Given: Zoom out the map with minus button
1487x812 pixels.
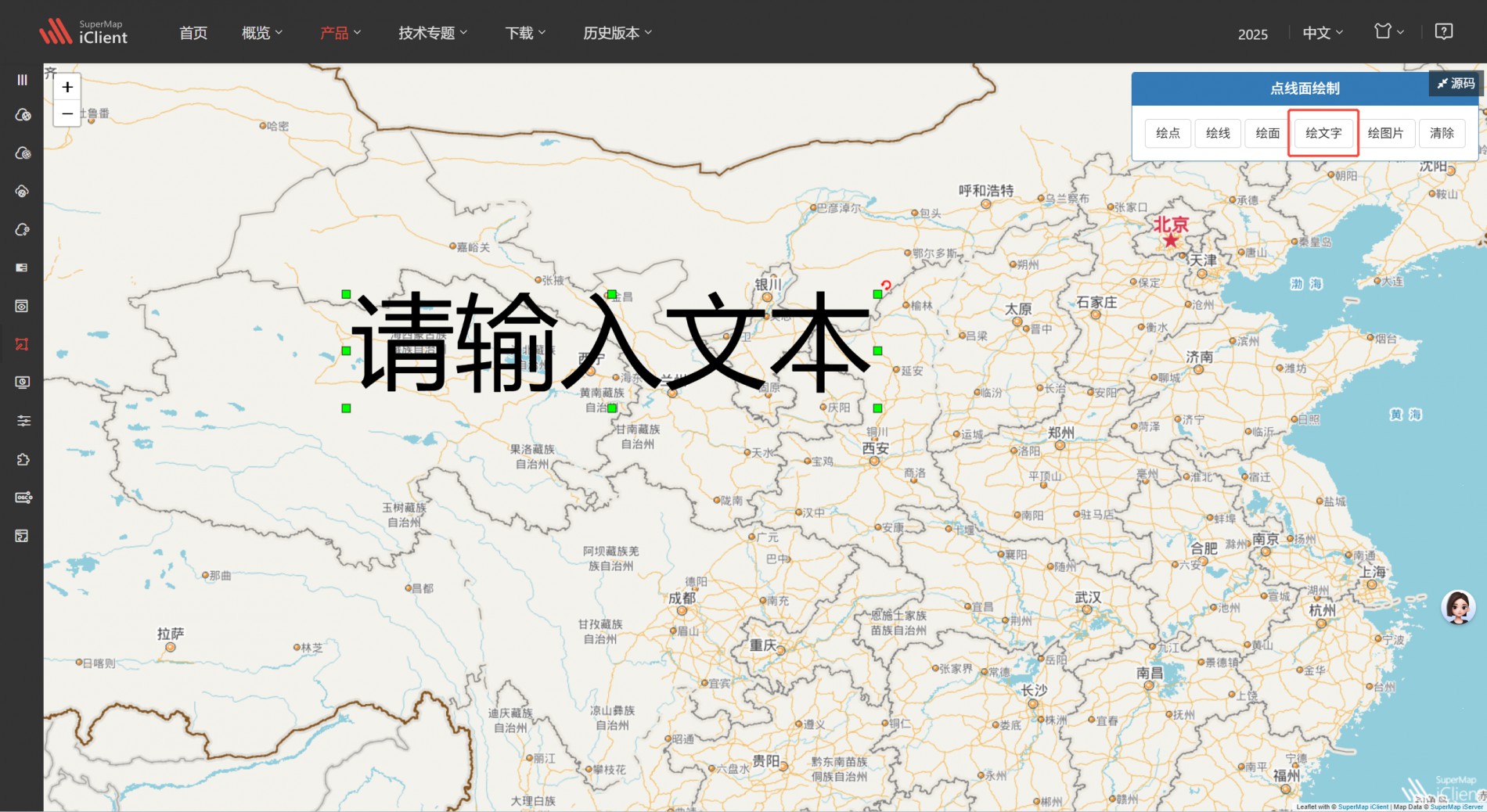Looking at the screenshot, I should click(67, 114).
